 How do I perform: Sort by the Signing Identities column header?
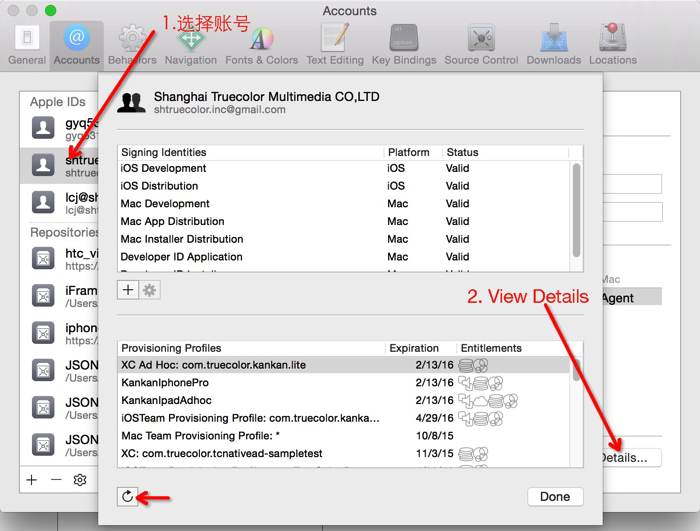coord(251,152)
